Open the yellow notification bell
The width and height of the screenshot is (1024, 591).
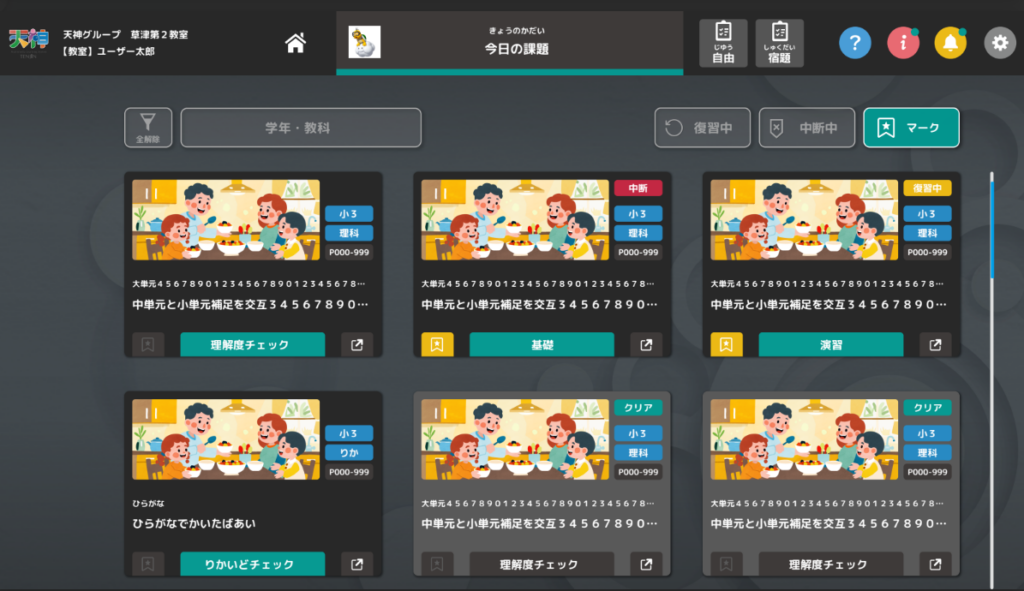950,43
